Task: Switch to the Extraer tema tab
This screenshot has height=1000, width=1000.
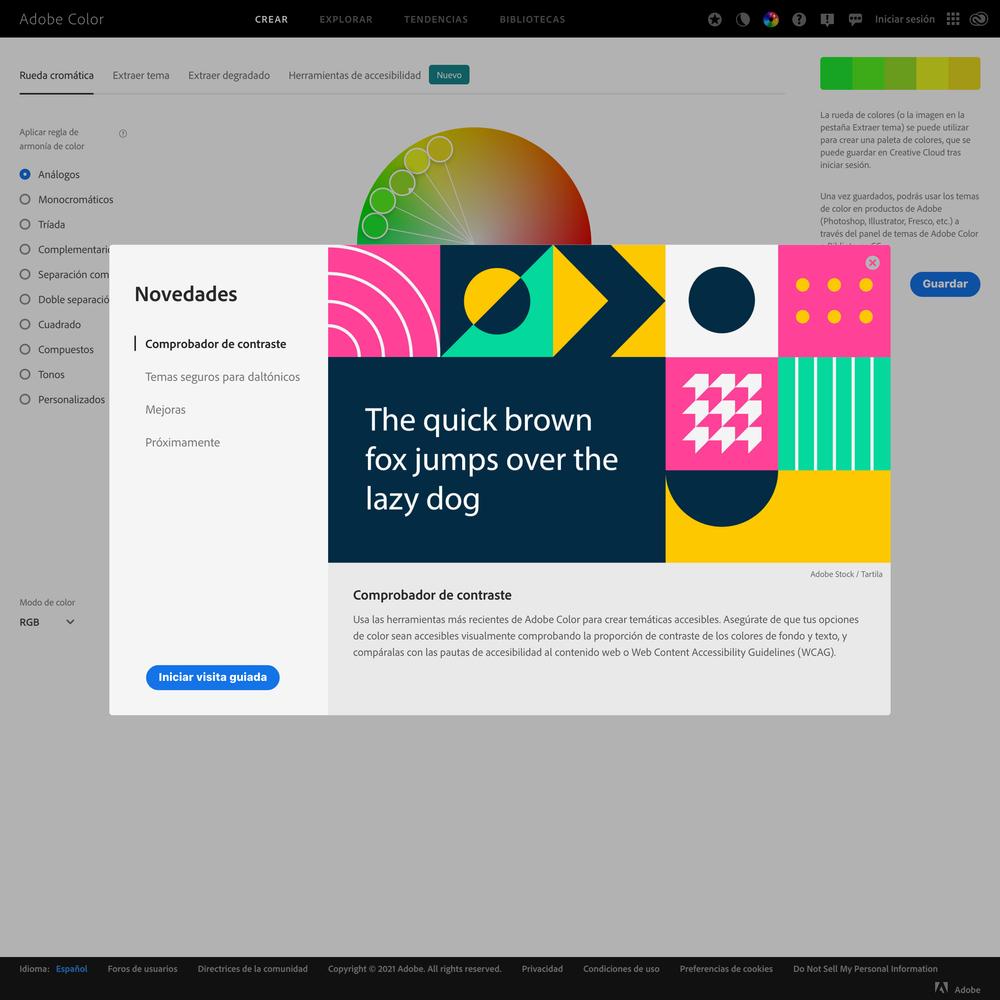Action: 141,75
